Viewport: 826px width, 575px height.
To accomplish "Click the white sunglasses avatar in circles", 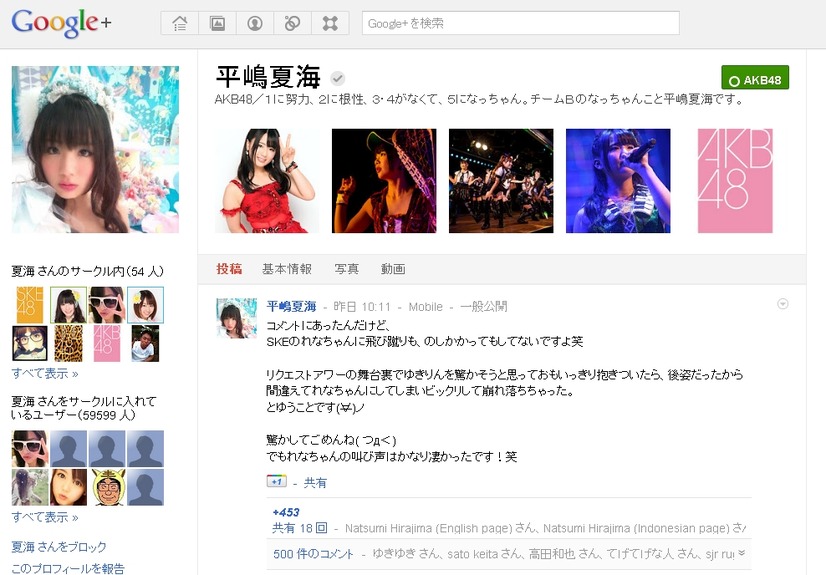I will pyautogui.click(x=107, y=305).
